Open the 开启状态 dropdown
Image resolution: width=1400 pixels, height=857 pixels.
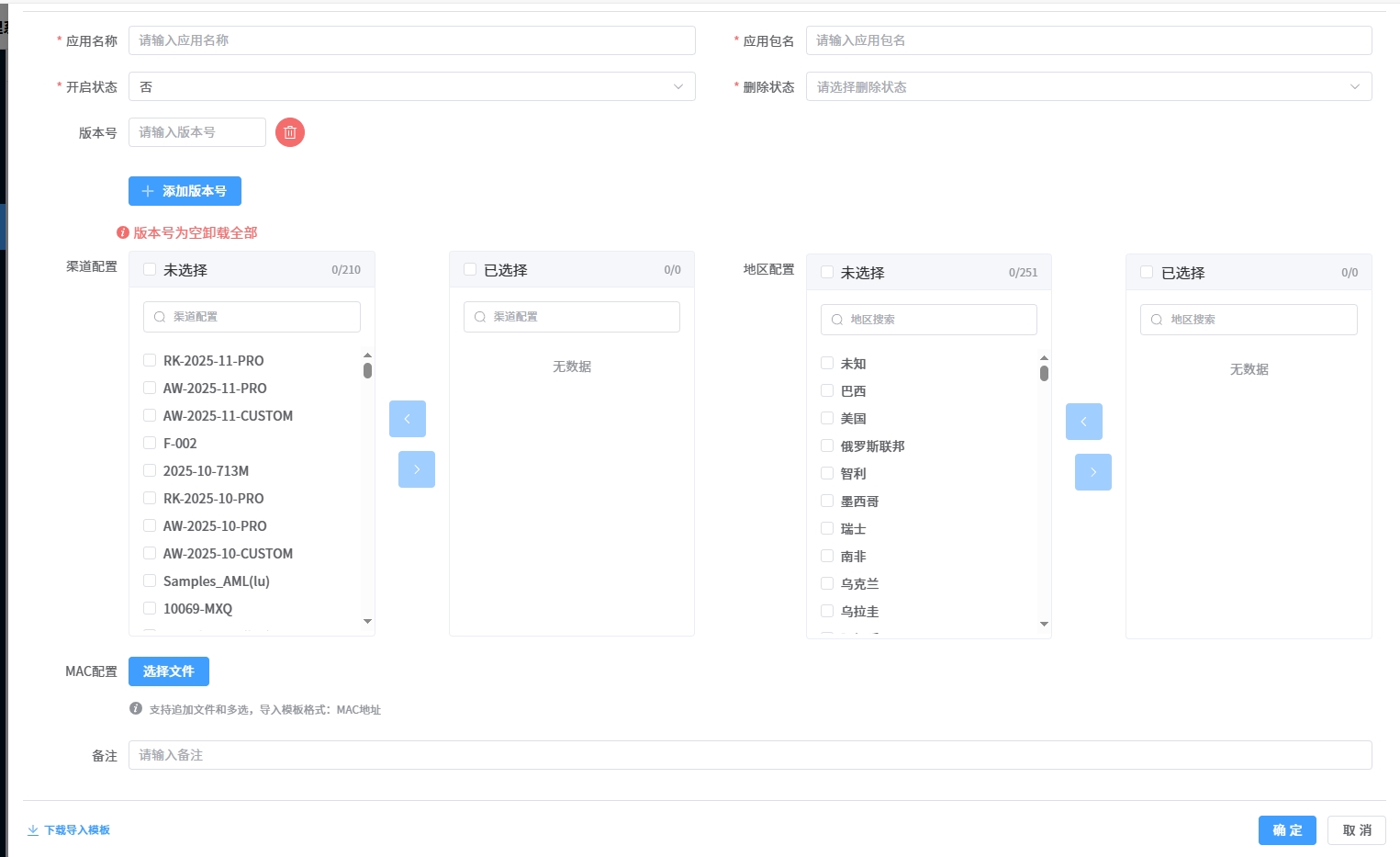pyautogui.click(x=411, y=86)
